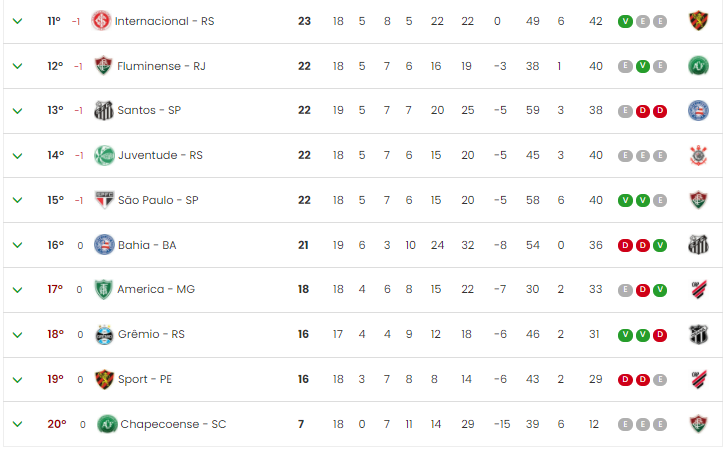Image resolution: width=726 pixels, height=451 pixels.
Task: Click the Grêmio club crest icon
Action: click(x=104, y=334)
